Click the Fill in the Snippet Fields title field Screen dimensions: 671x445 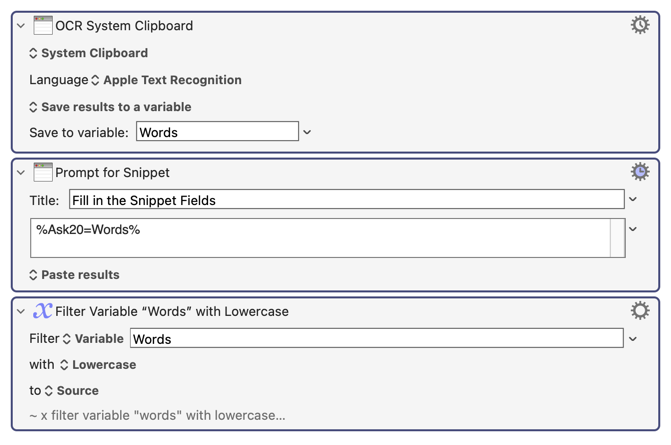tap(347, 199)
